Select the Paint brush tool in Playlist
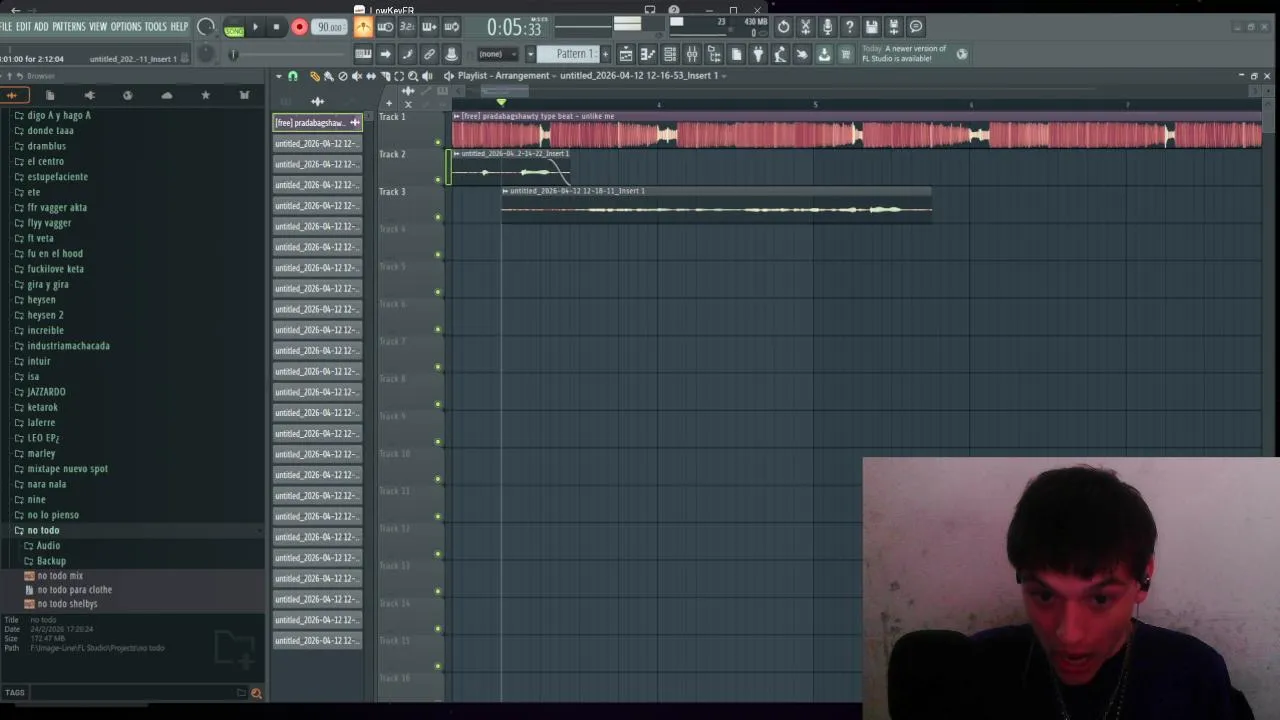The image size is (1280, 720). coord(328,76)
